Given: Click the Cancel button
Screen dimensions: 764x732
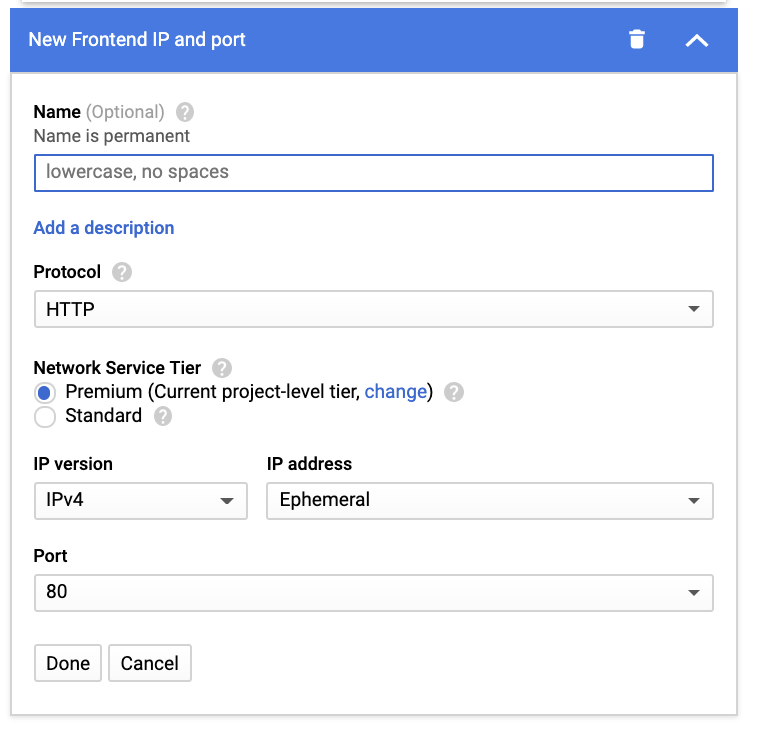Looking at the screenshot, I should 150,663.
